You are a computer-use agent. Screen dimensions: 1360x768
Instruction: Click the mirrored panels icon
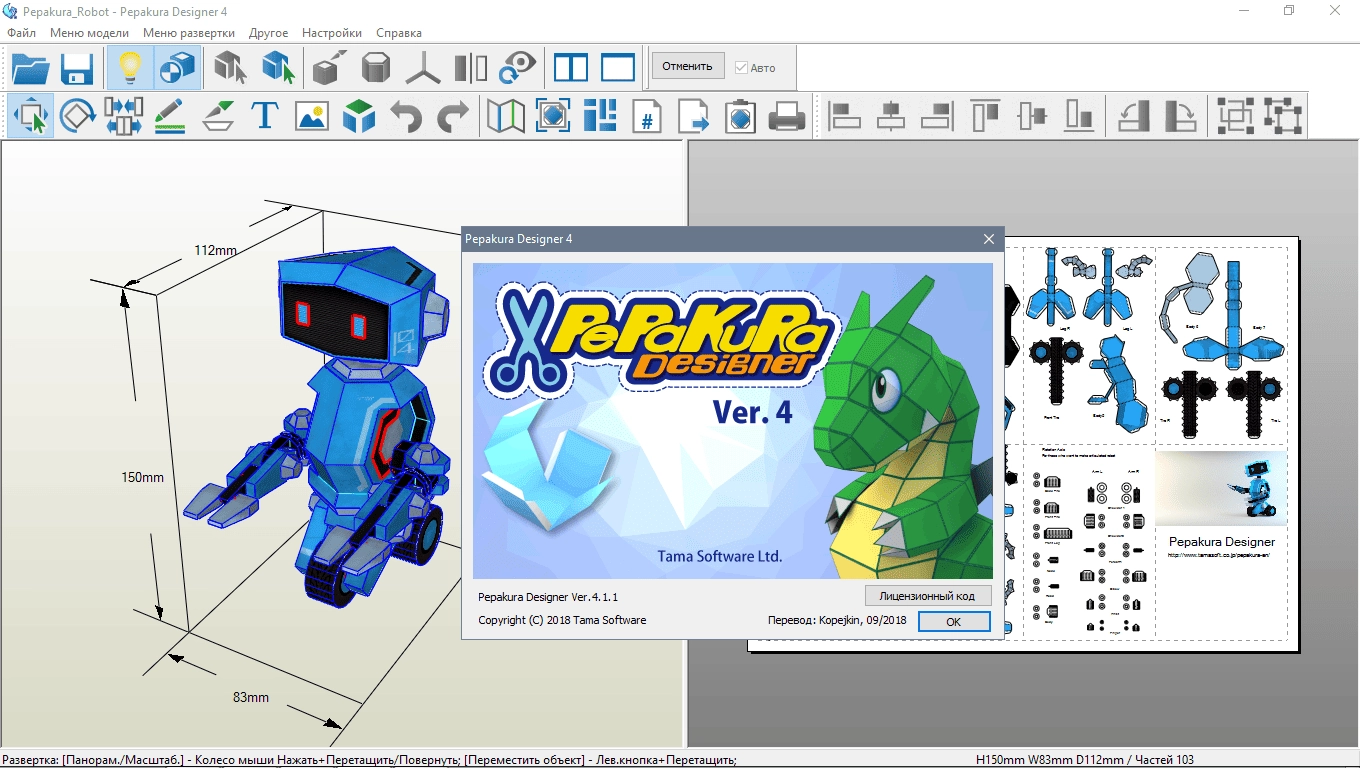[x=470, y=68]
